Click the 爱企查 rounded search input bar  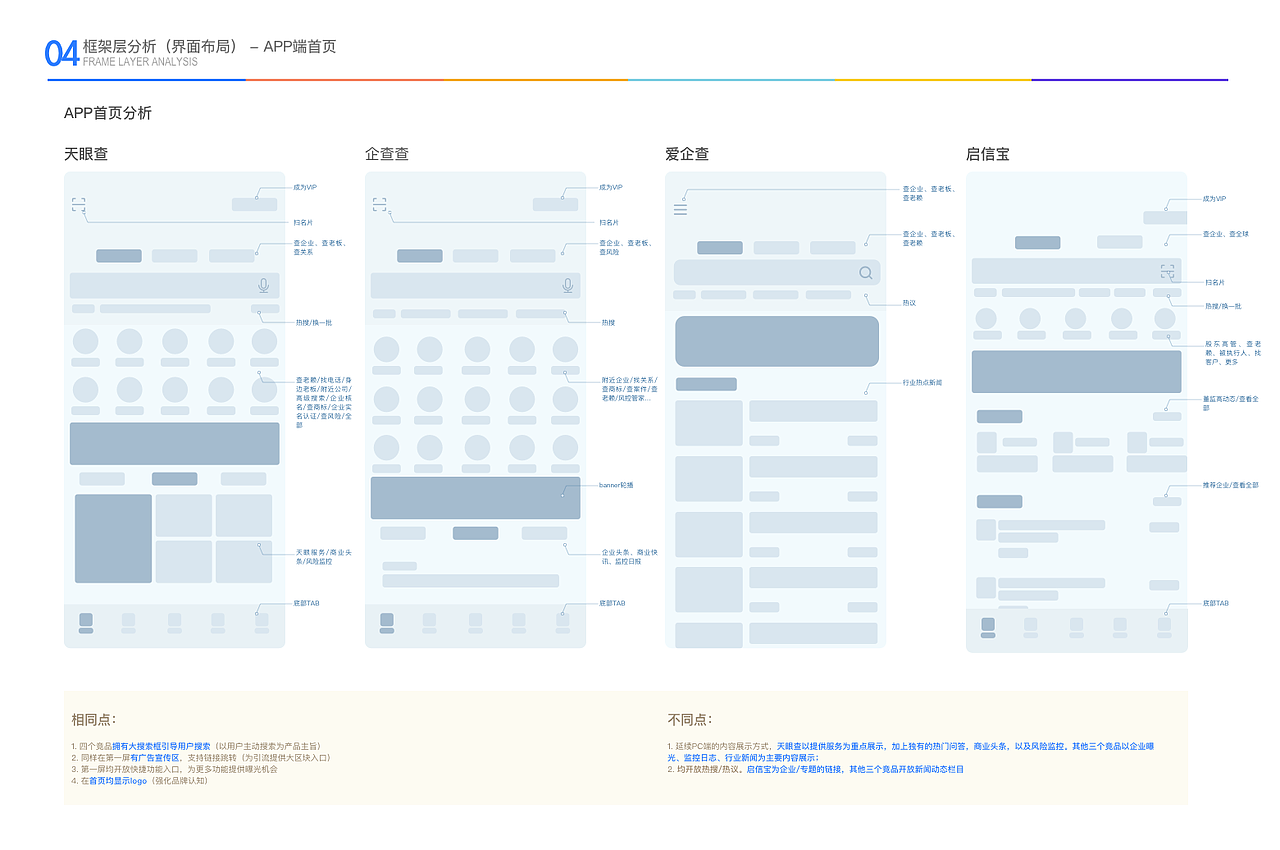click(777, 273)
